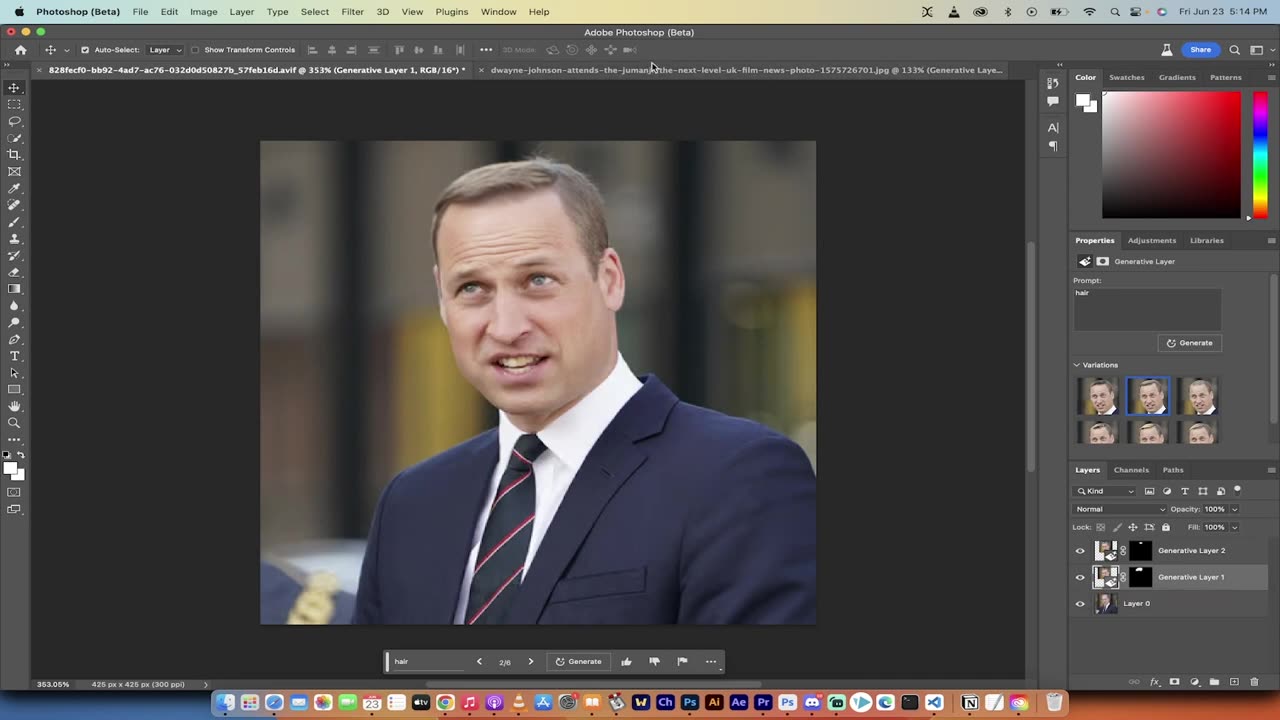Open the Auto-Select Layer dropdown
Screen dimensions: 1280x720
tap(165, 50)
